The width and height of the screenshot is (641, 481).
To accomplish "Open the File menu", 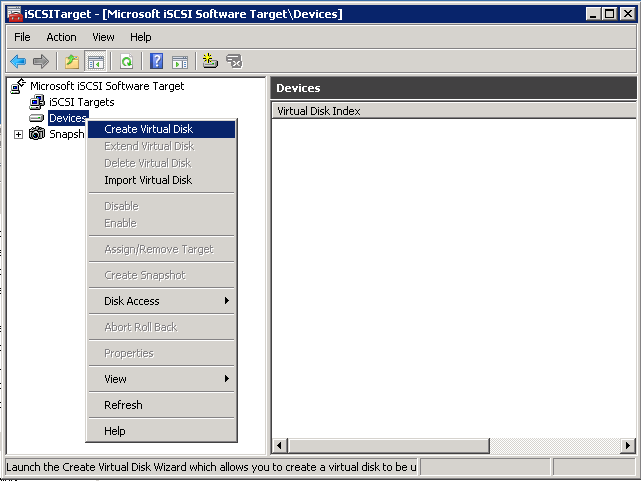I will click(x=22, y=37).
